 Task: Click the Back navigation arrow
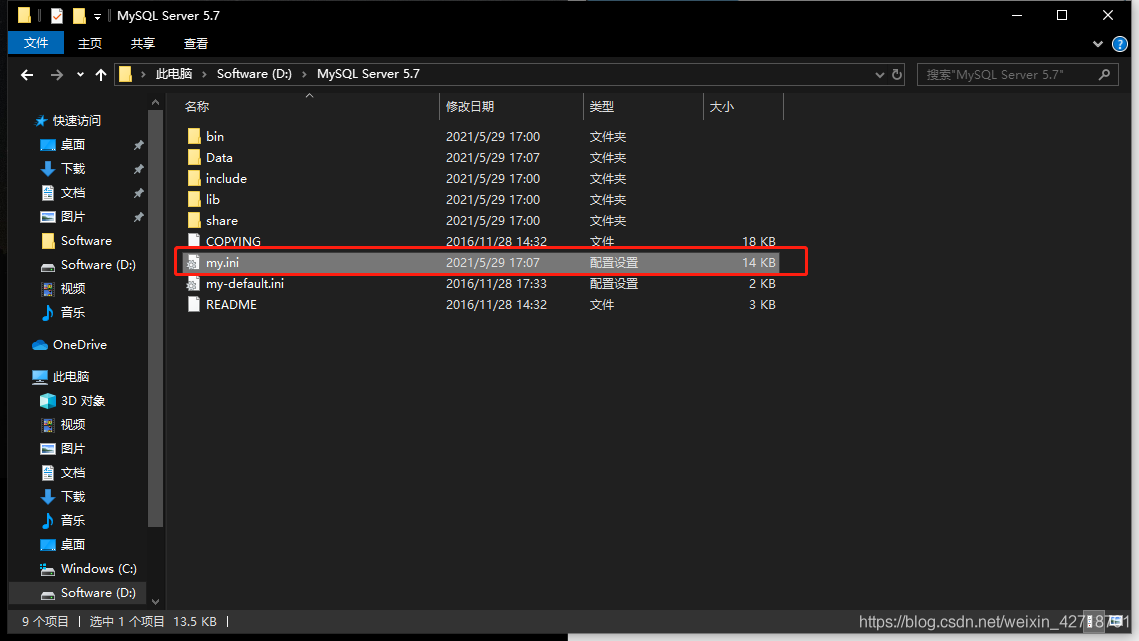pos(27,74)
